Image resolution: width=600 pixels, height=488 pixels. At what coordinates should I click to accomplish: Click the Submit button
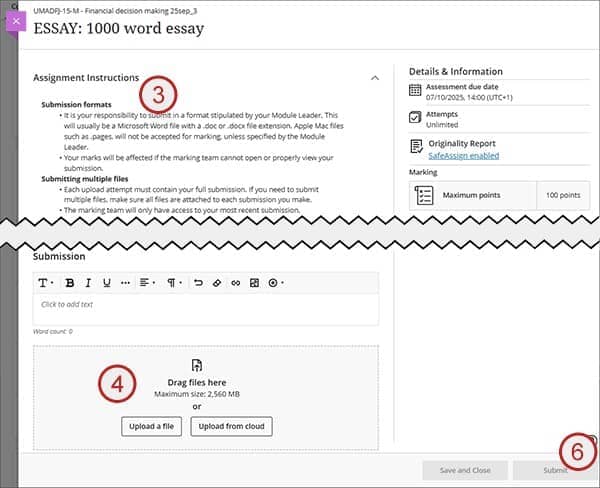555,470
